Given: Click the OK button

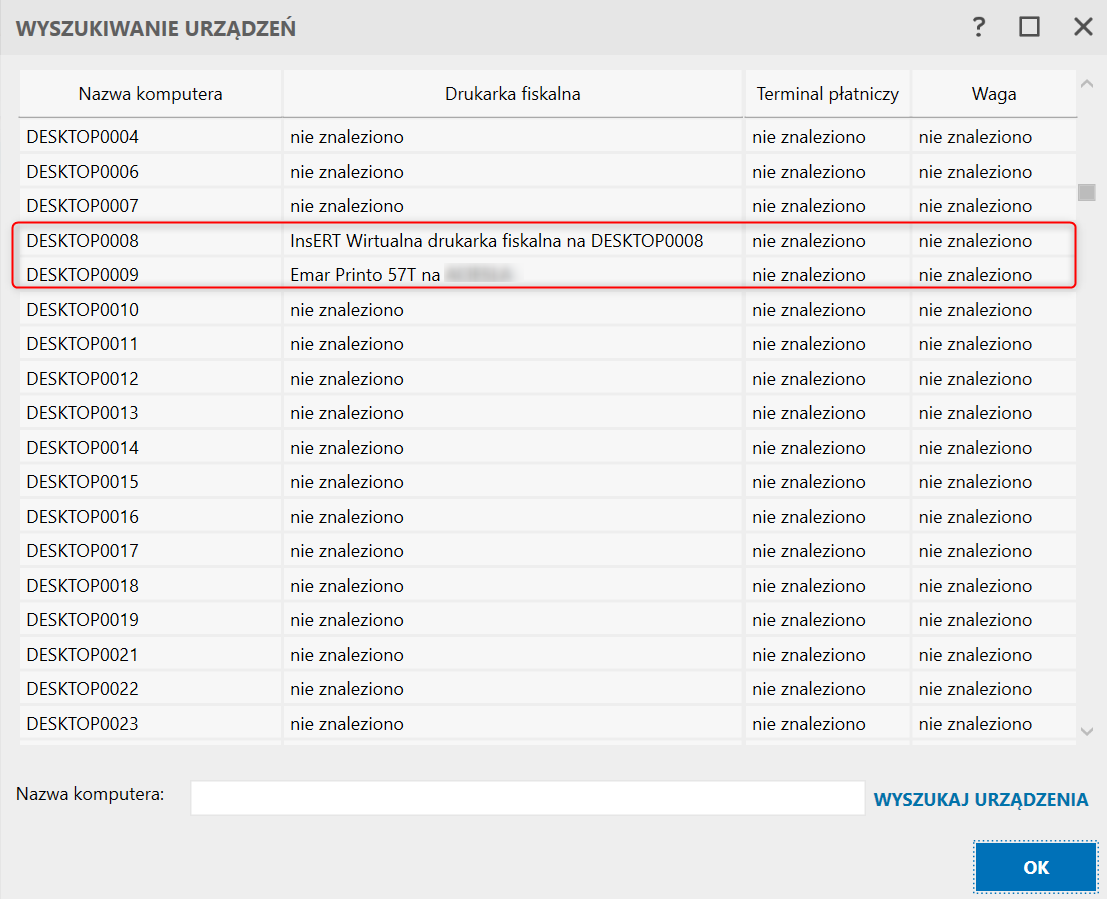Looking at the screenshot, I should click(1036, 867).
